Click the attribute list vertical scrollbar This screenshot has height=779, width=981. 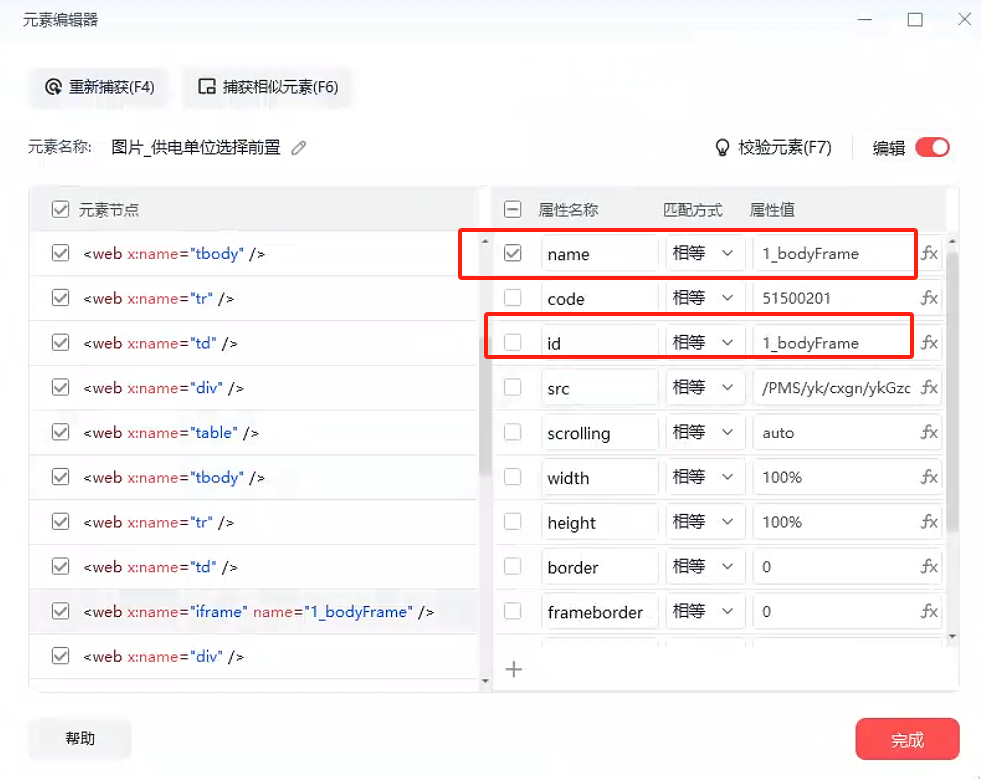point(952,391)
